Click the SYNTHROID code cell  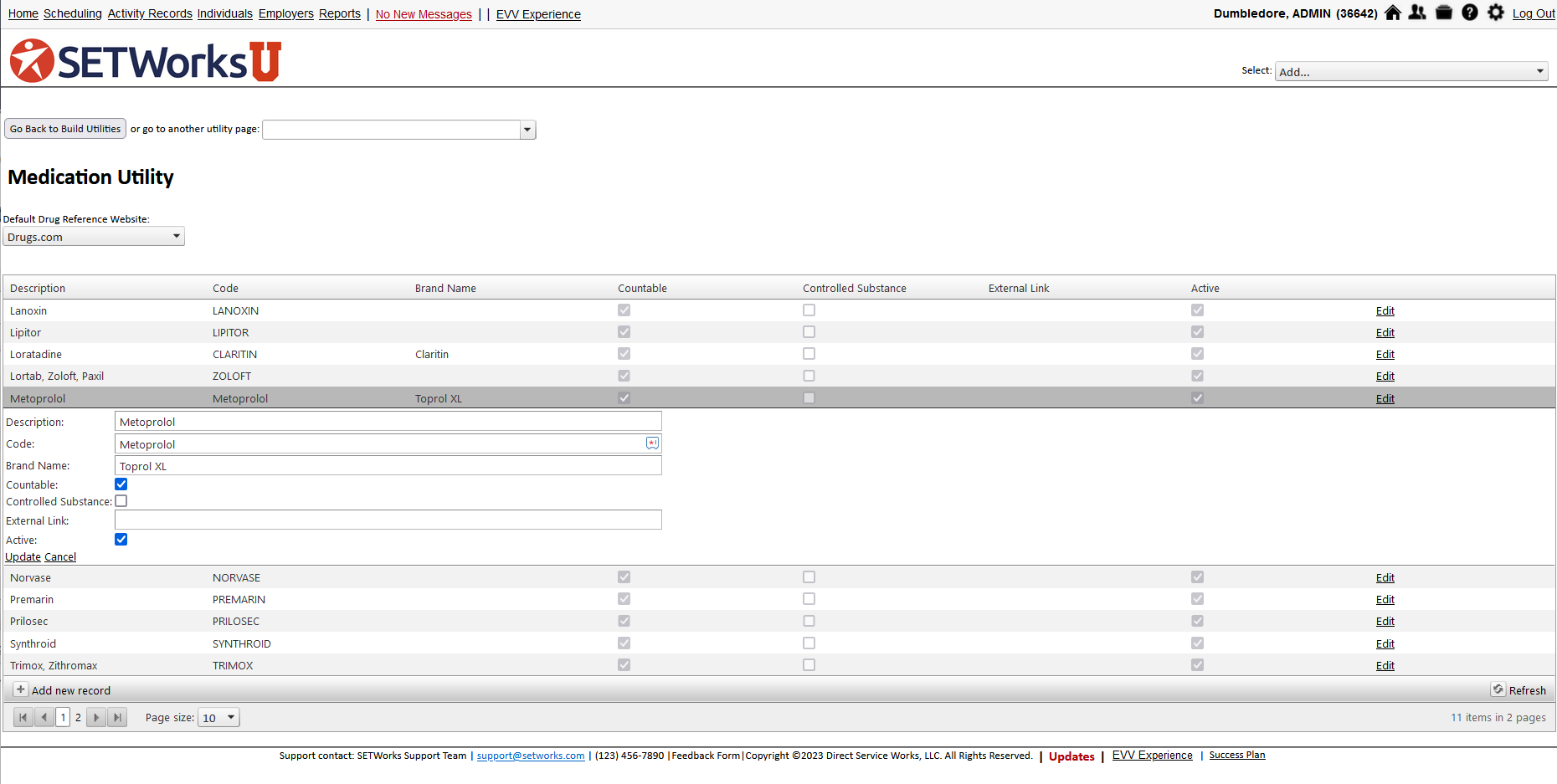point(242,644)
